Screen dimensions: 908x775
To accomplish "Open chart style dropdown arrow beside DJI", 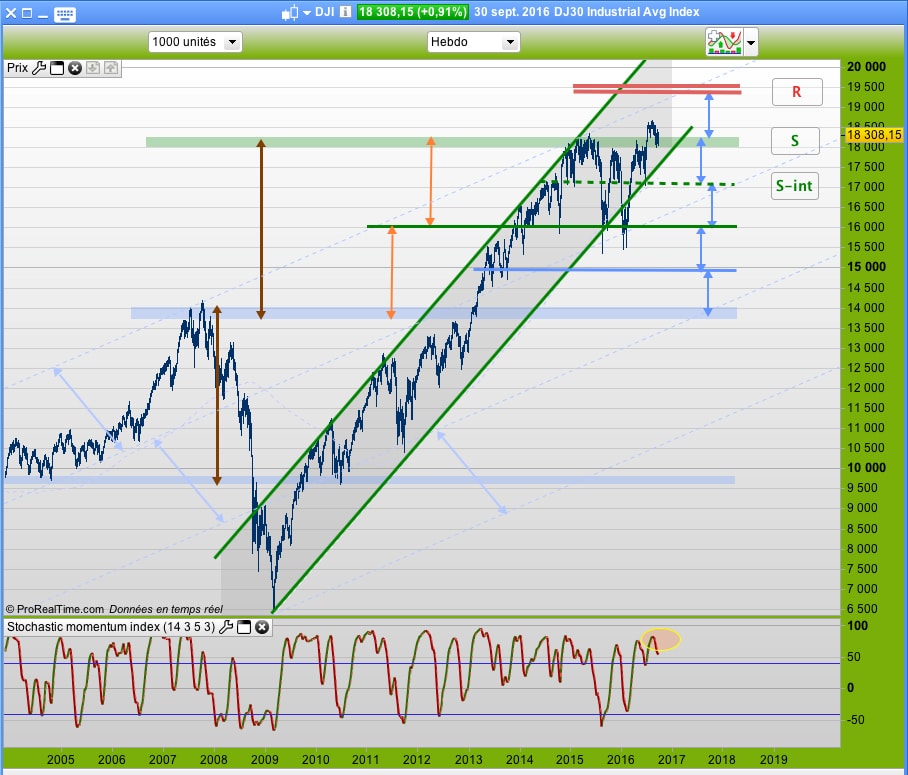I will pos(307,12).
